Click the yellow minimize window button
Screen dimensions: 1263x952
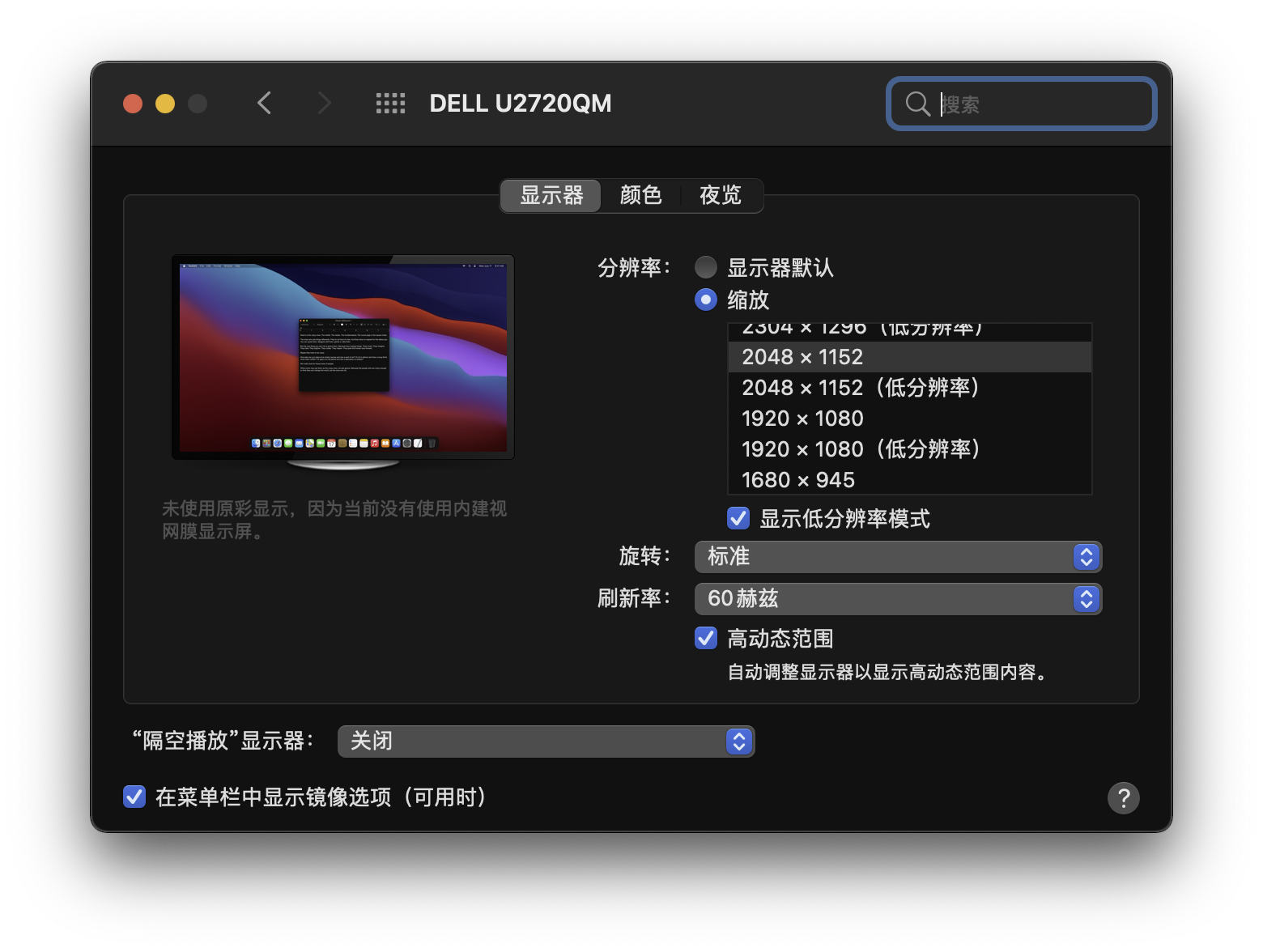click(x=165, y=104)
